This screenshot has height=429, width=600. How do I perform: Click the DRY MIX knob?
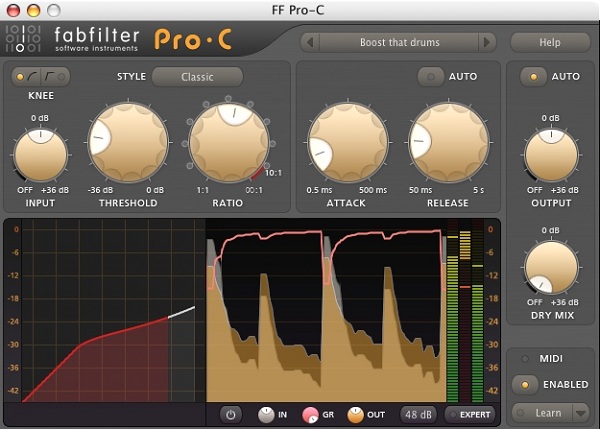pos(551,267)
